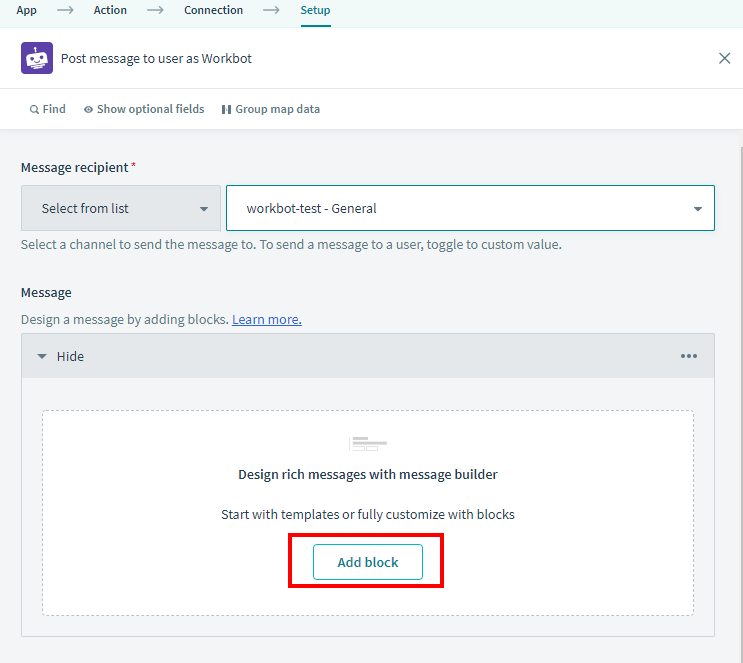Click the Find search icon
The width and height of the screenshot is (743, 663).
point(34,109)
